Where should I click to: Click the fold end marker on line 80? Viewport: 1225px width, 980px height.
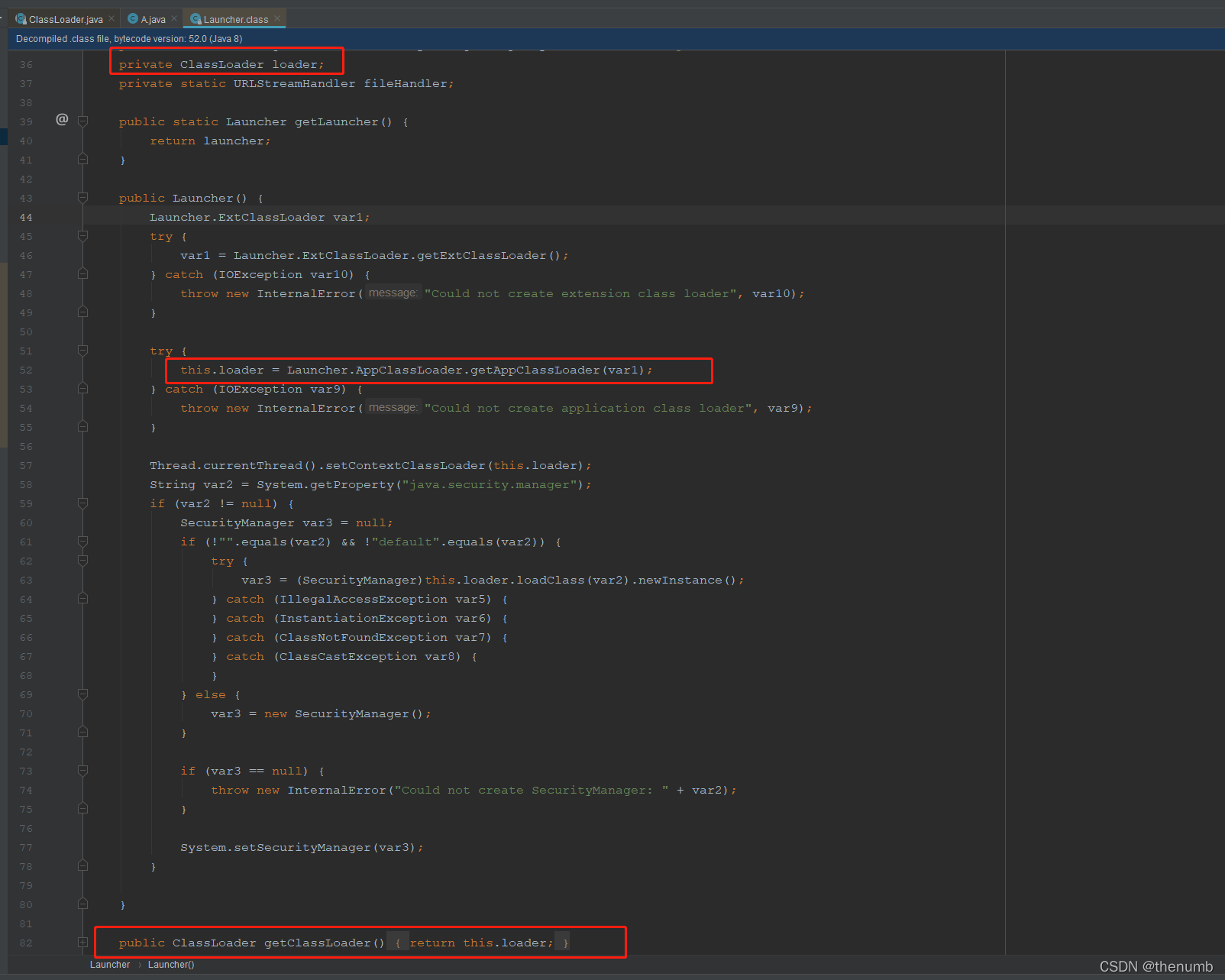[82, 904]
